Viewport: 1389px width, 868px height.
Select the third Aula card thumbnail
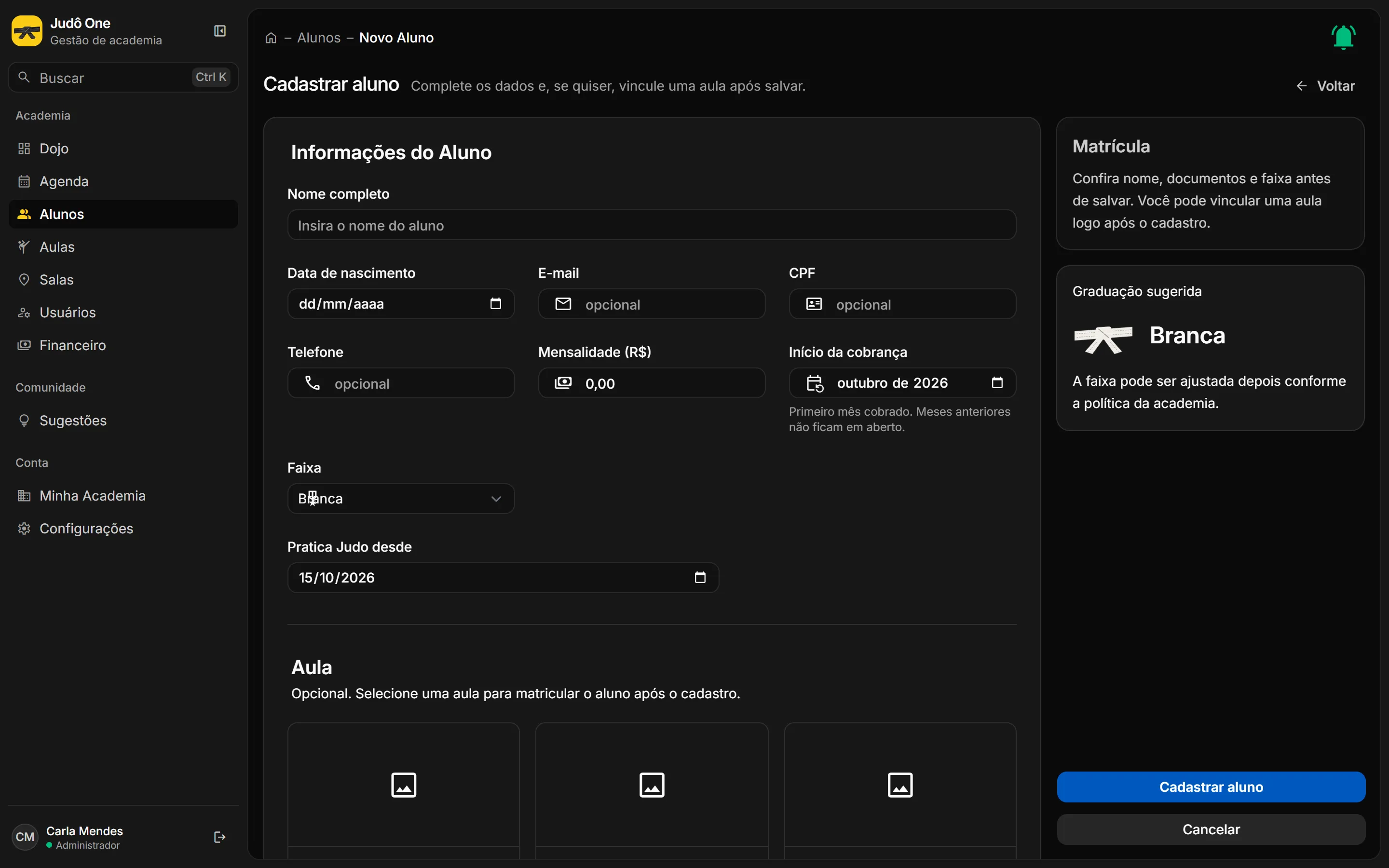[x=900, y=785]
